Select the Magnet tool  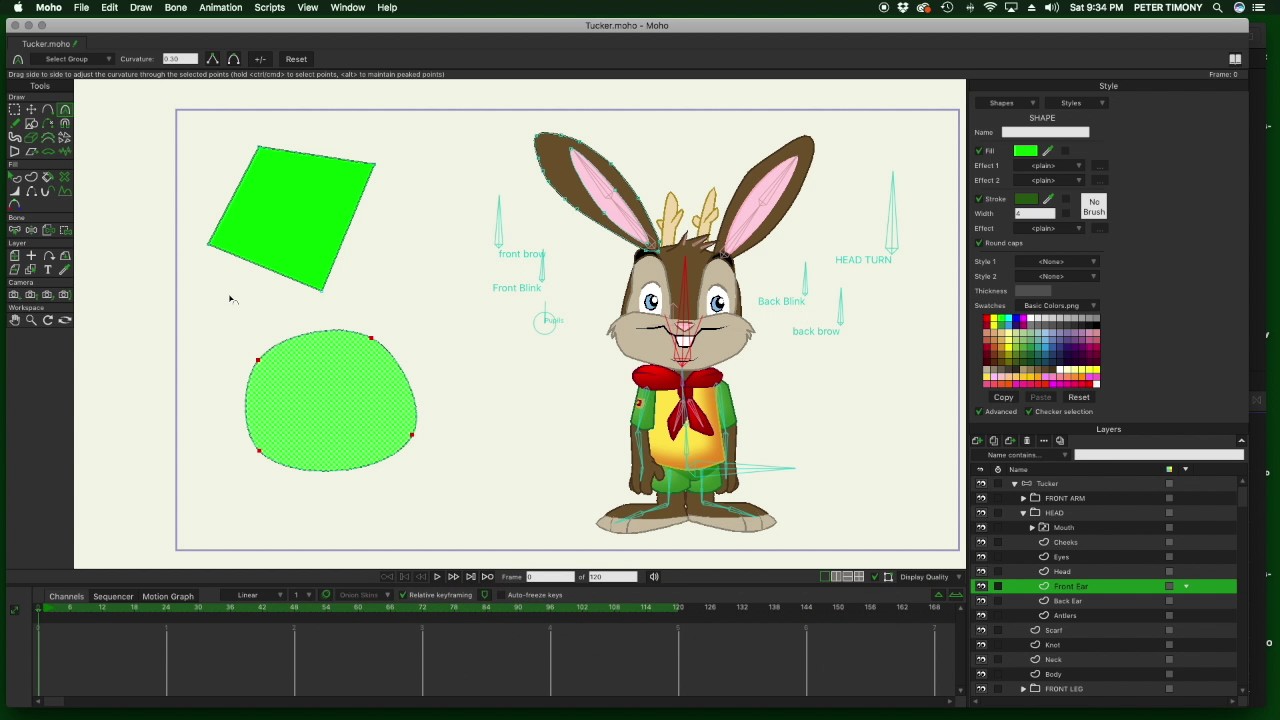point(65,123)
